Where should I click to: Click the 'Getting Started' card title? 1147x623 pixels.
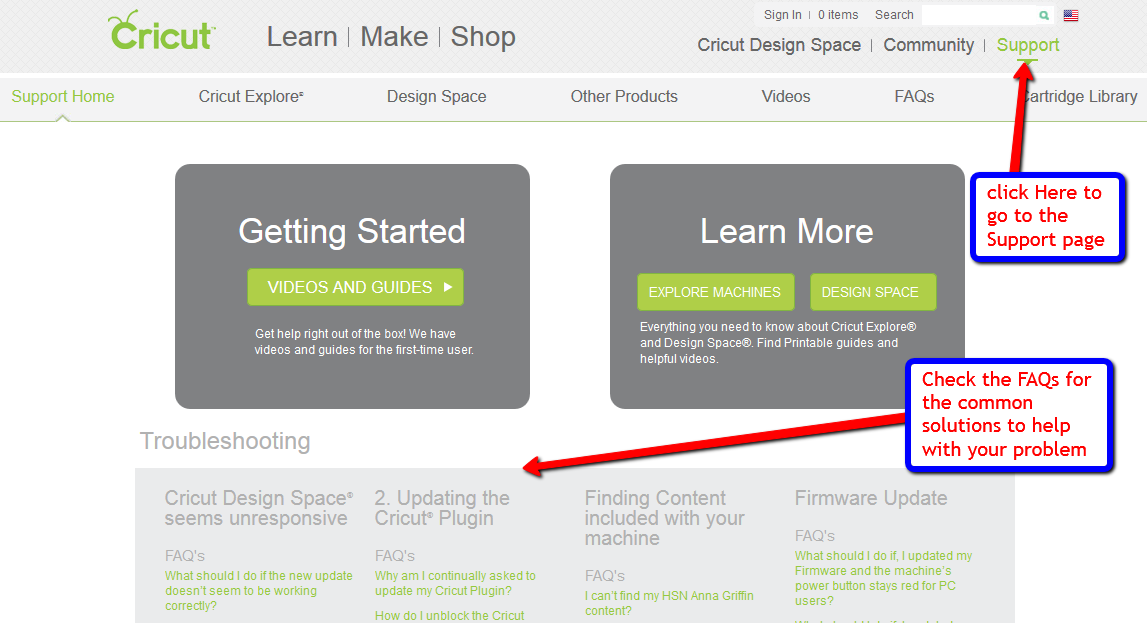click(352, 231)
